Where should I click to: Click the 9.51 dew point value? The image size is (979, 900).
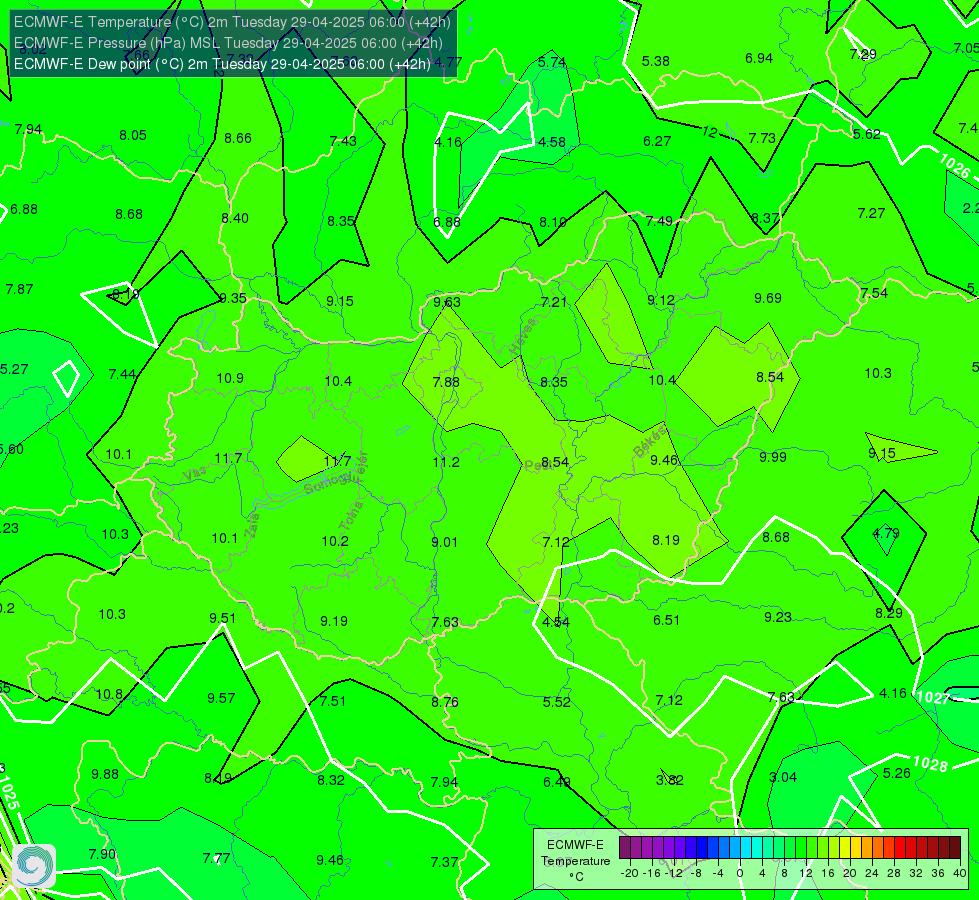222,618
